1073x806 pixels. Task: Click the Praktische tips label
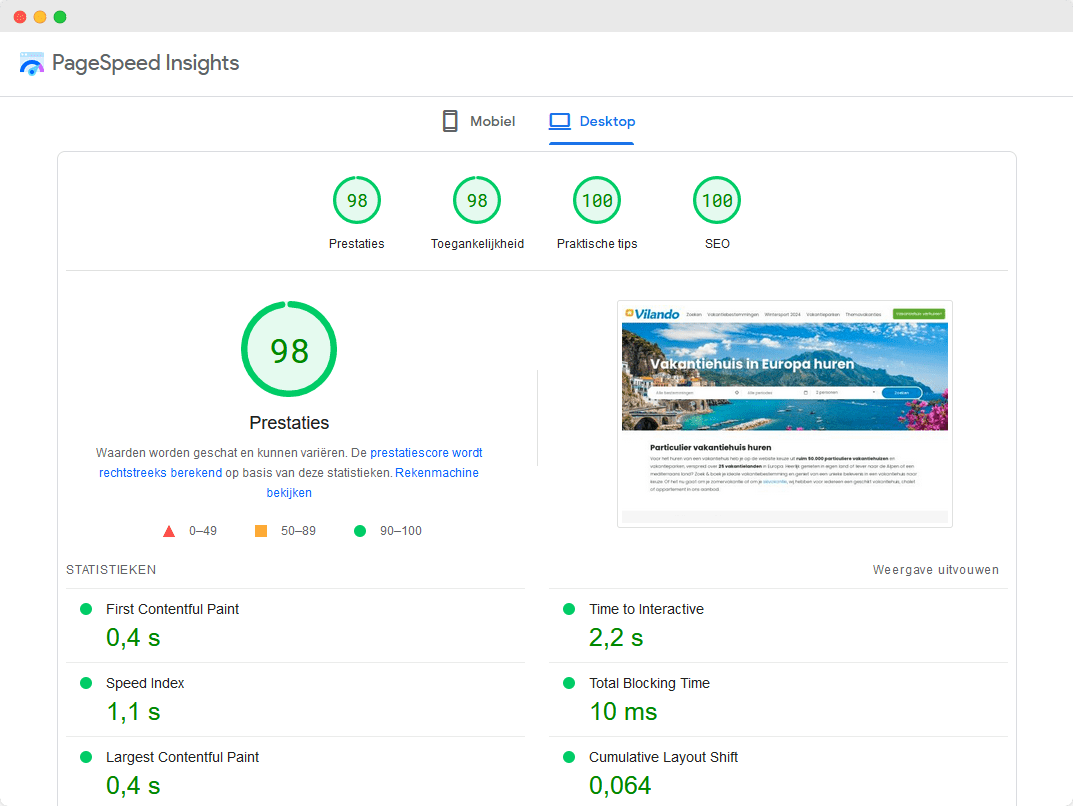pyautogui.click(x=597, y=244)
